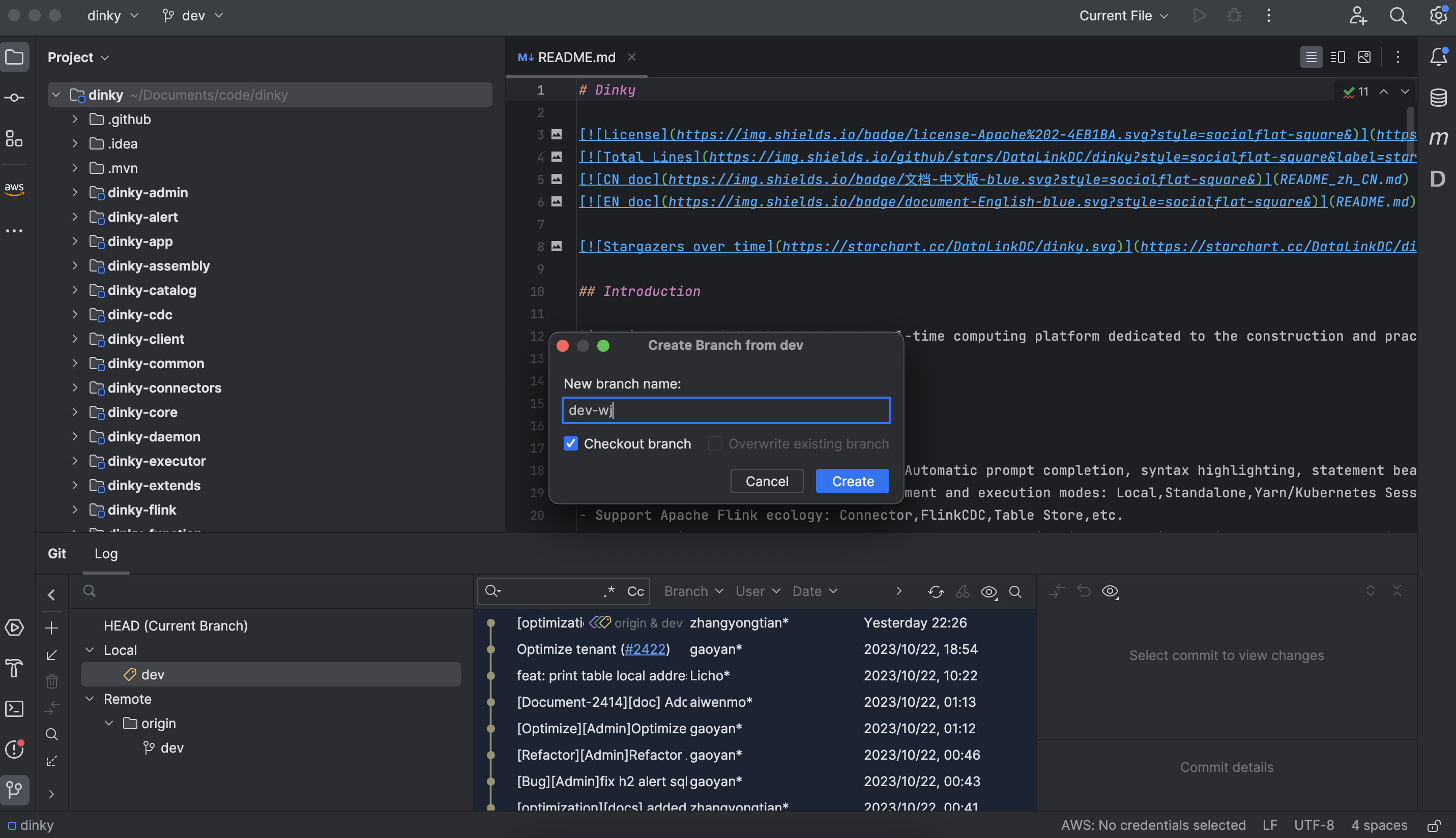The width and height of the screenshot is (1456, 838).
Task: Switch to the Git tab
Action: [x=57, y=553]
